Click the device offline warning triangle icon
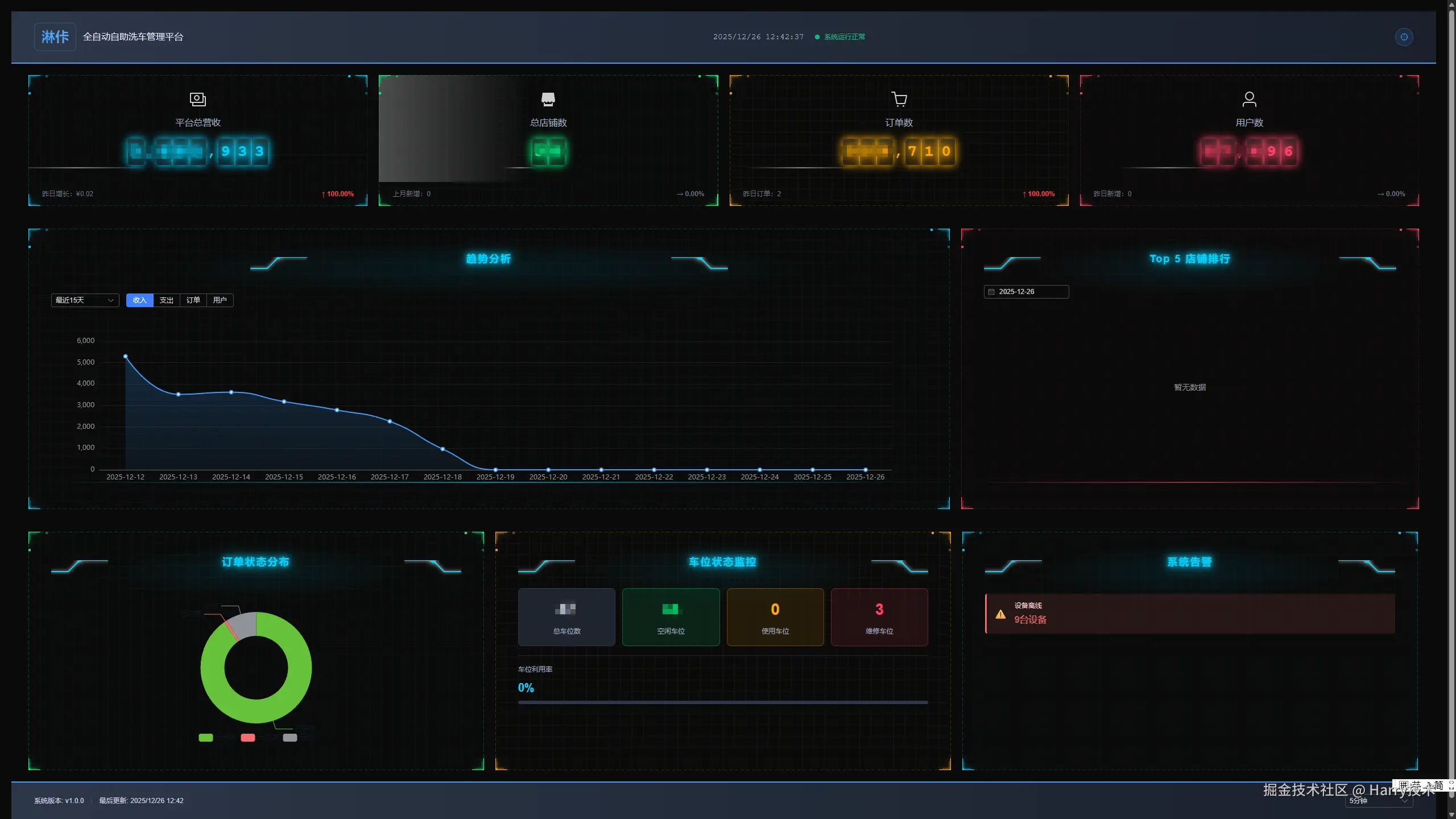The image size is (1456, 819). (x=1000, y=614)
